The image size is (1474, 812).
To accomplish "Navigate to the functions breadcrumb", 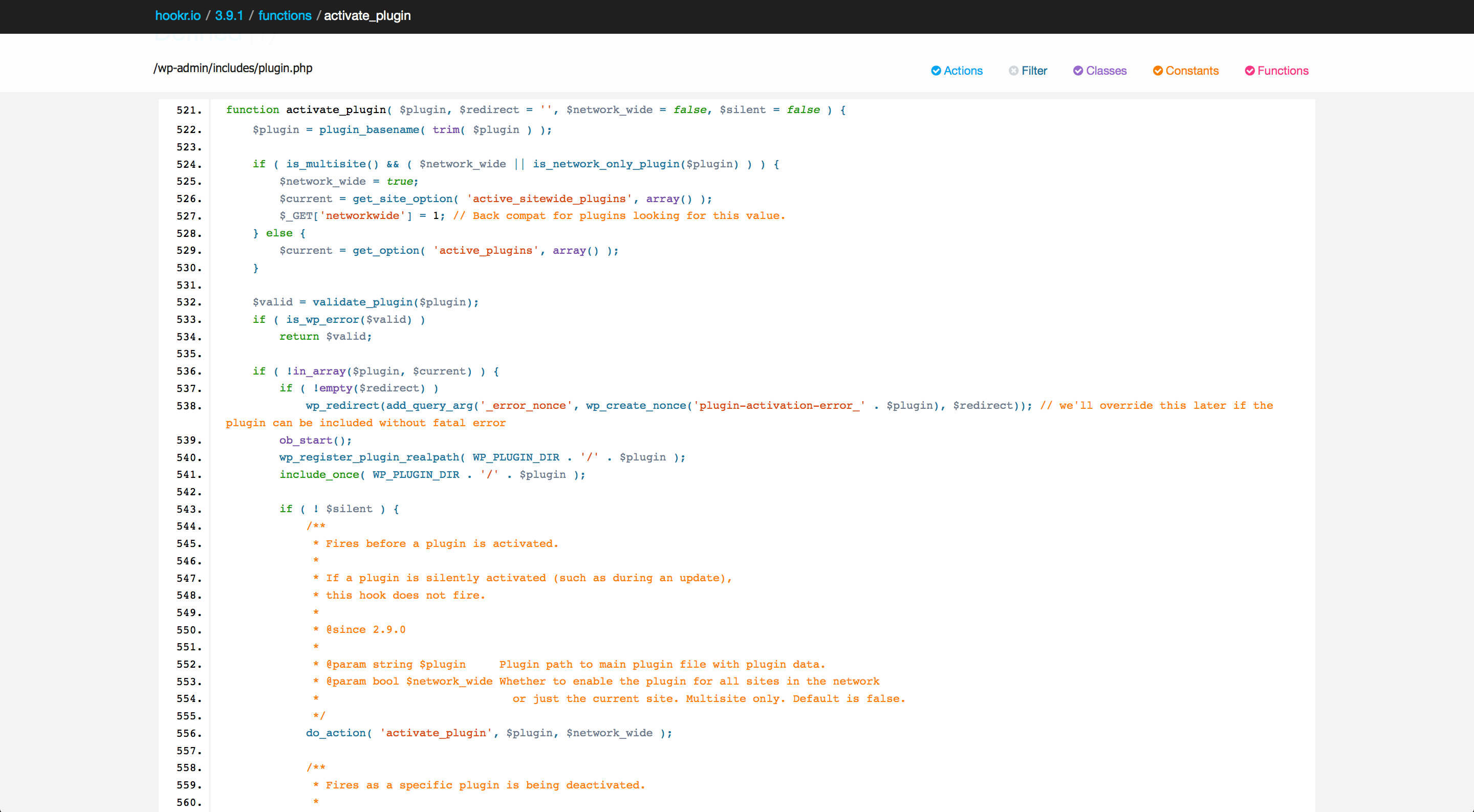I will [x=285, y=15].
